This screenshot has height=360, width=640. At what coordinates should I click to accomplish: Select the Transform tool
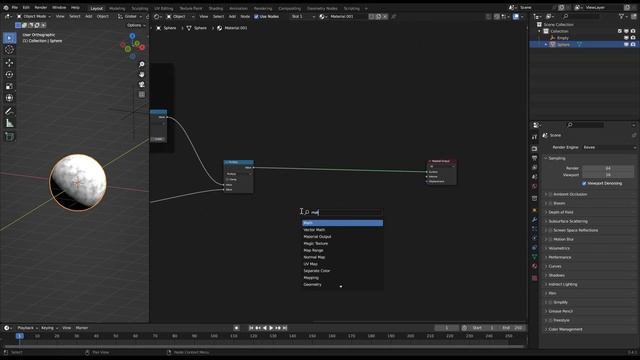[9, 98]
